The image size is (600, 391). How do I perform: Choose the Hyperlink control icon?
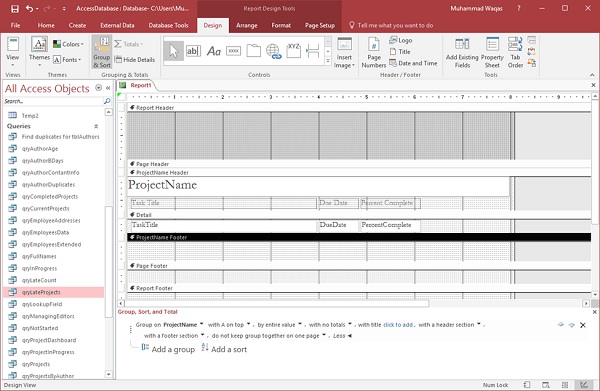click(273, 51)
